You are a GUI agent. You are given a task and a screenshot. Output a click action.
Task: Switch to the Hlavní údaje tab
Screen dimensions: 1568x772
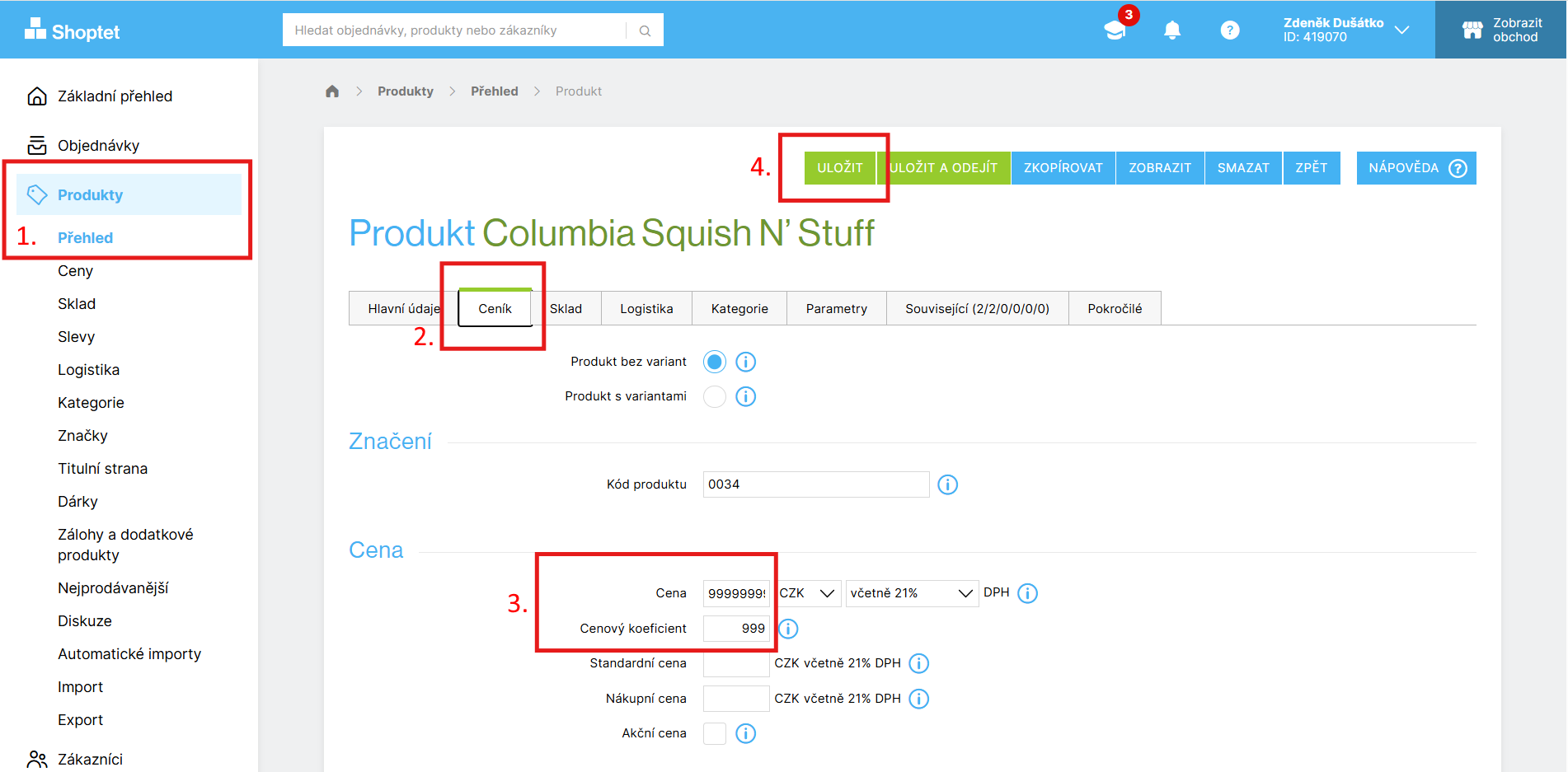click(403, 308)
